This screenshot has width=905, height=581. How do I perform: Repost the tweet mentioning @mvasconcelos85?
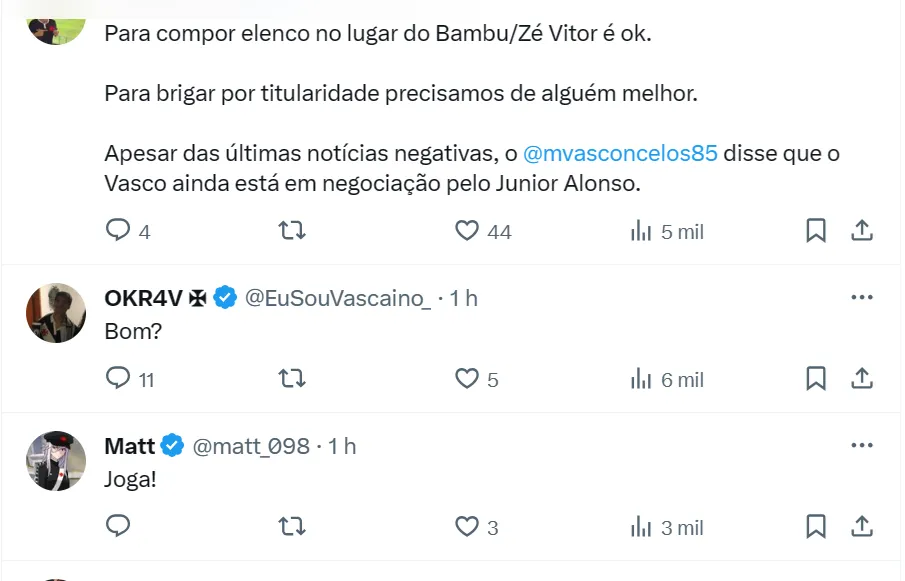(291, 231)
